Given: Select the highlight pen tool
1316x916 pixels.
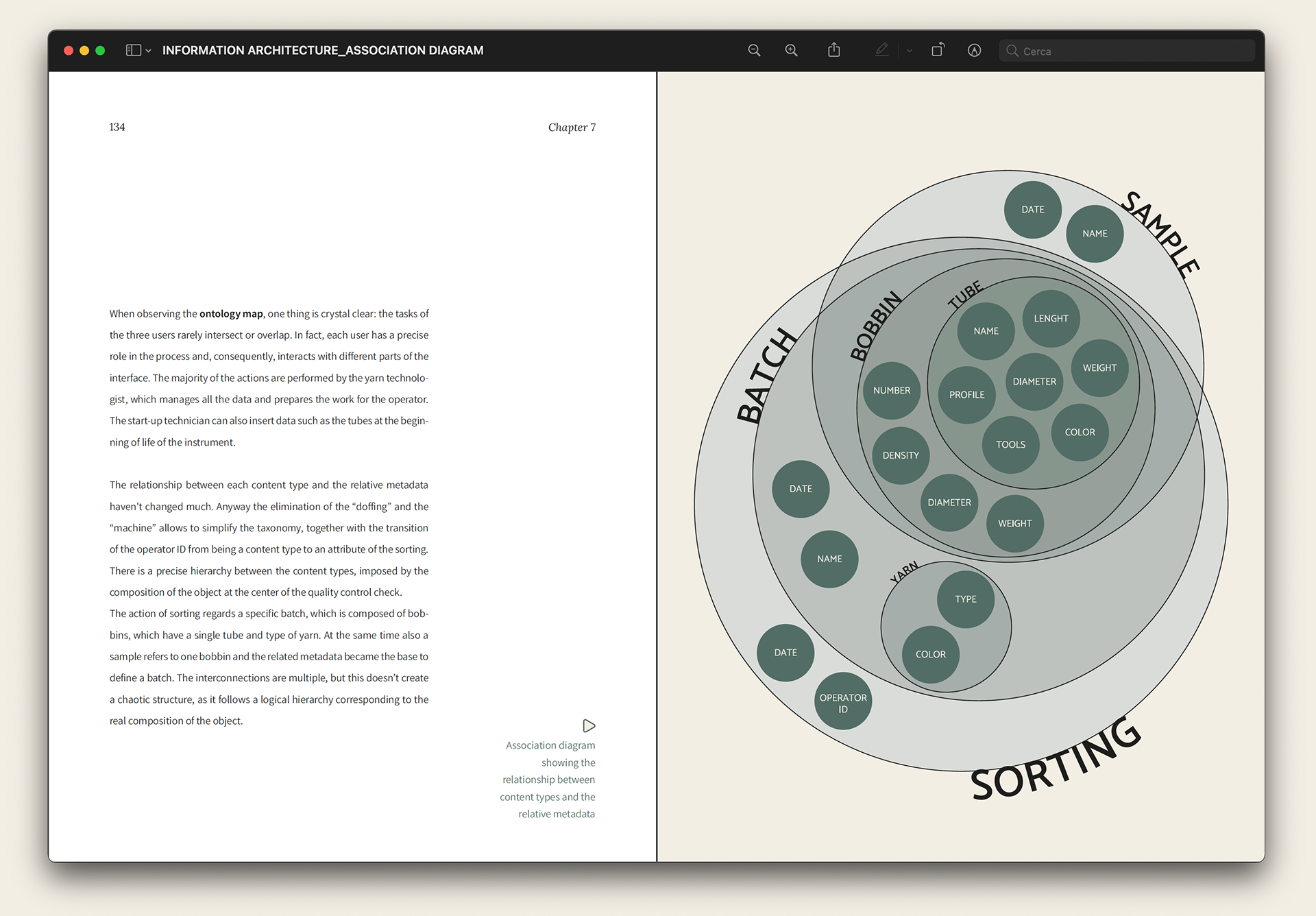Looking at the screenshot, I should click(881, 49).
